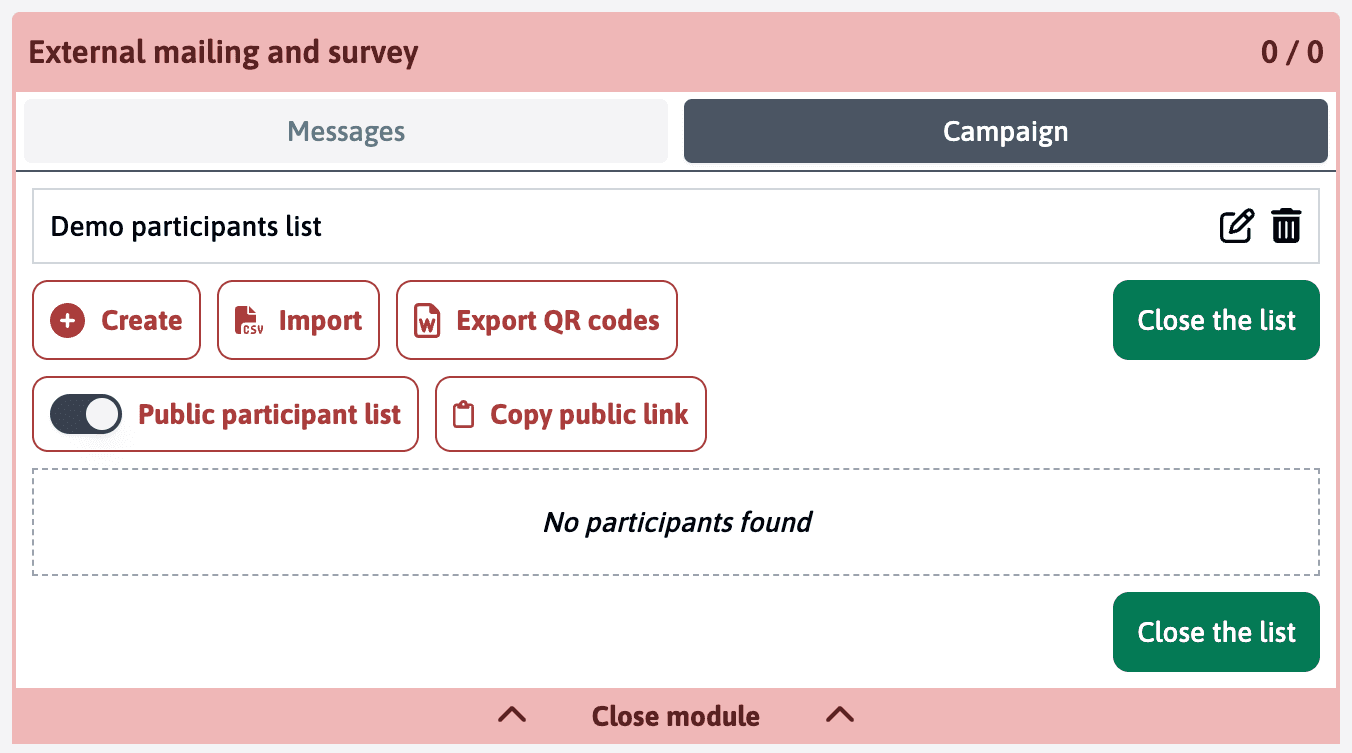
Task: Delete Demo participants list with trash icon
Action: click(1286, 226)
